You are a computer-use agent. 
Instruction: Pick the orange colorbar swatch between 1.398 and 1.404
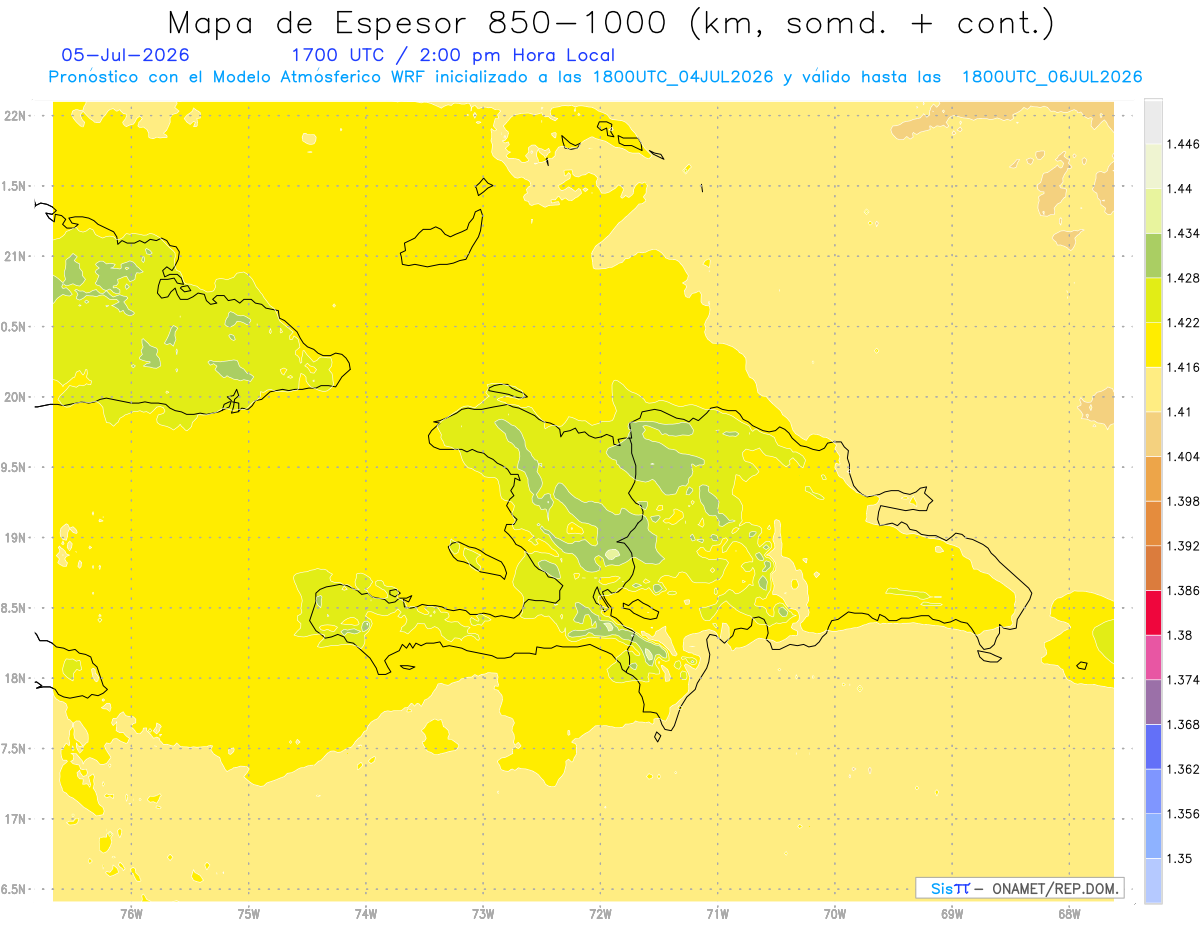[x=1153, y=478]
